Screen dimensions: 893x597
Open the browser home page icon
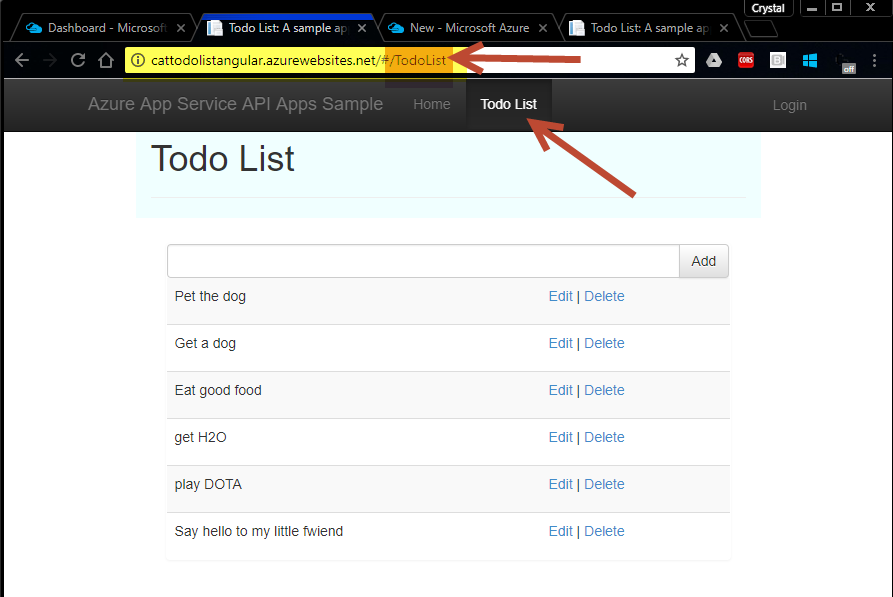106,60
